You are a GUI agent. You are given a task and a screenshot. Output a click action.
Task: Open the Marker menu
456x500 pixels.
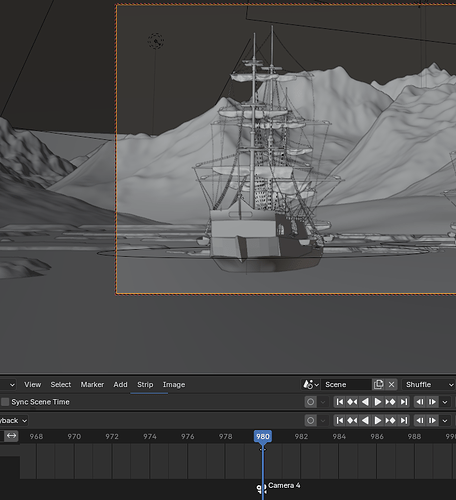tap(92, 385)
